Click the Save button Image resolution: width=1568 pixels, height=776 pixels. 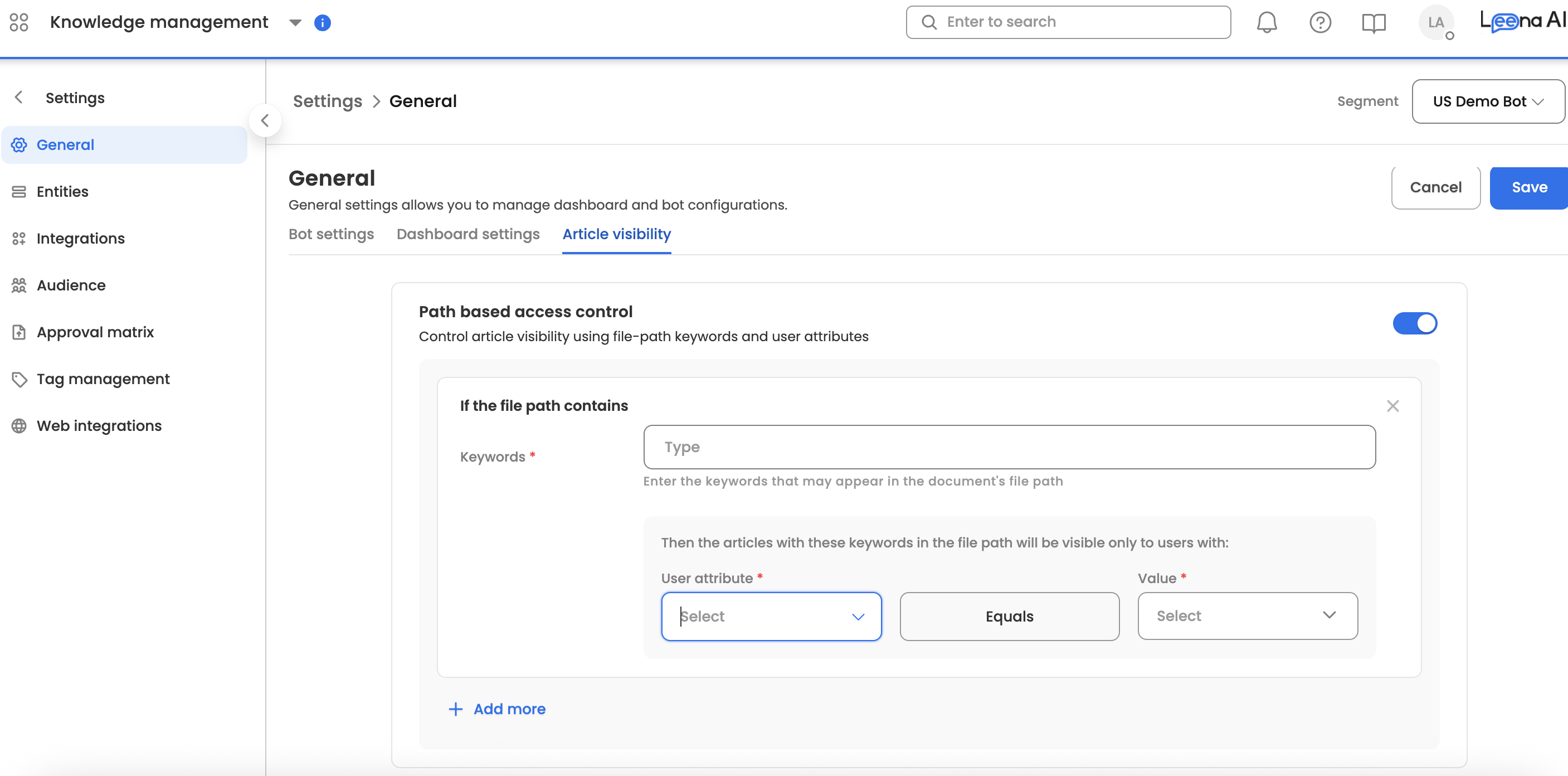[x=1528, y=188]
